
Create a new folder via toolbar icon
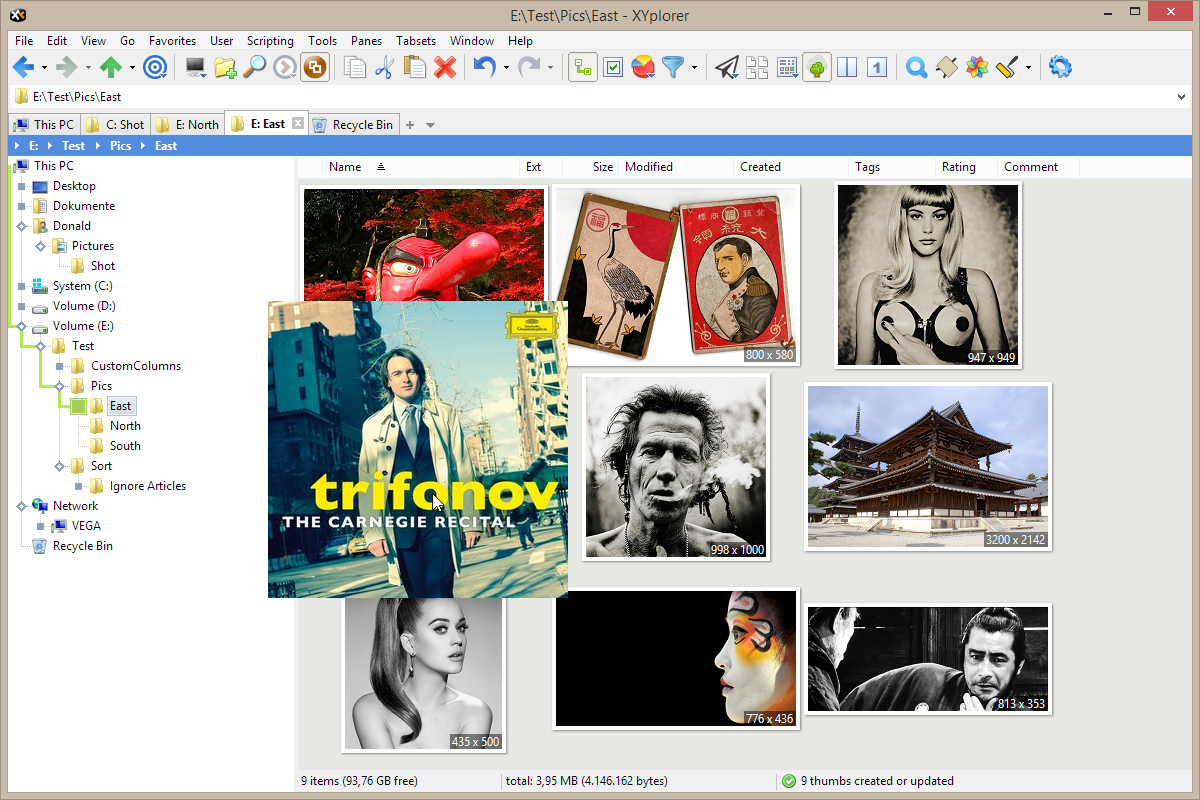(x=226, y=68)
